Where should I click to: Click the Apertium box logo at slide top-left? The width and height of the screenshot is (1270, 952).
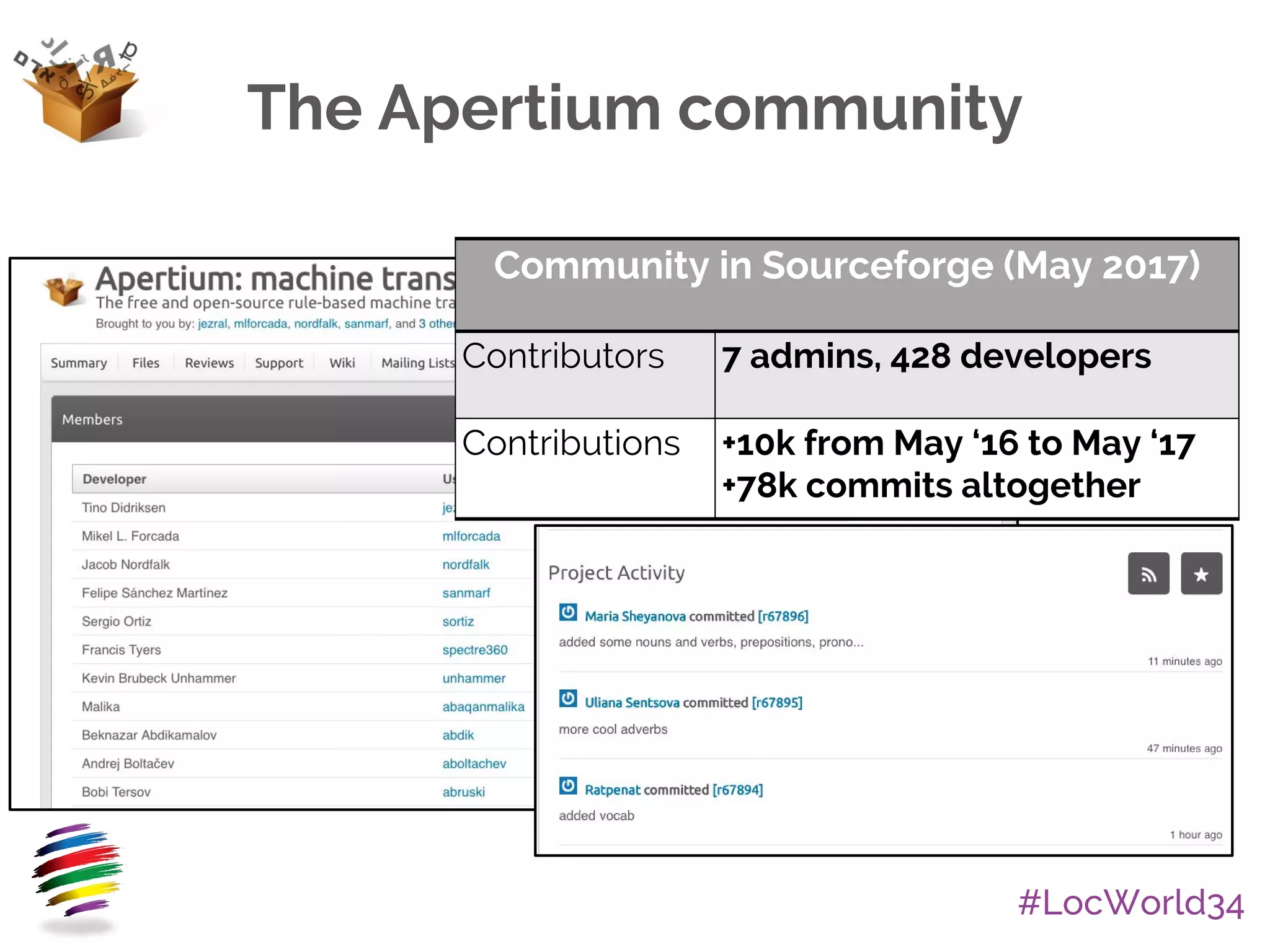click(x=79, y=90)
